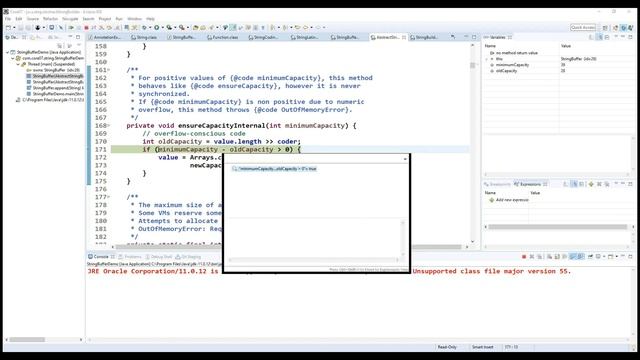The image size is (640, 360).
Task: Select the StringBuffer.append(String) stack frame
Action: point(55,88)
